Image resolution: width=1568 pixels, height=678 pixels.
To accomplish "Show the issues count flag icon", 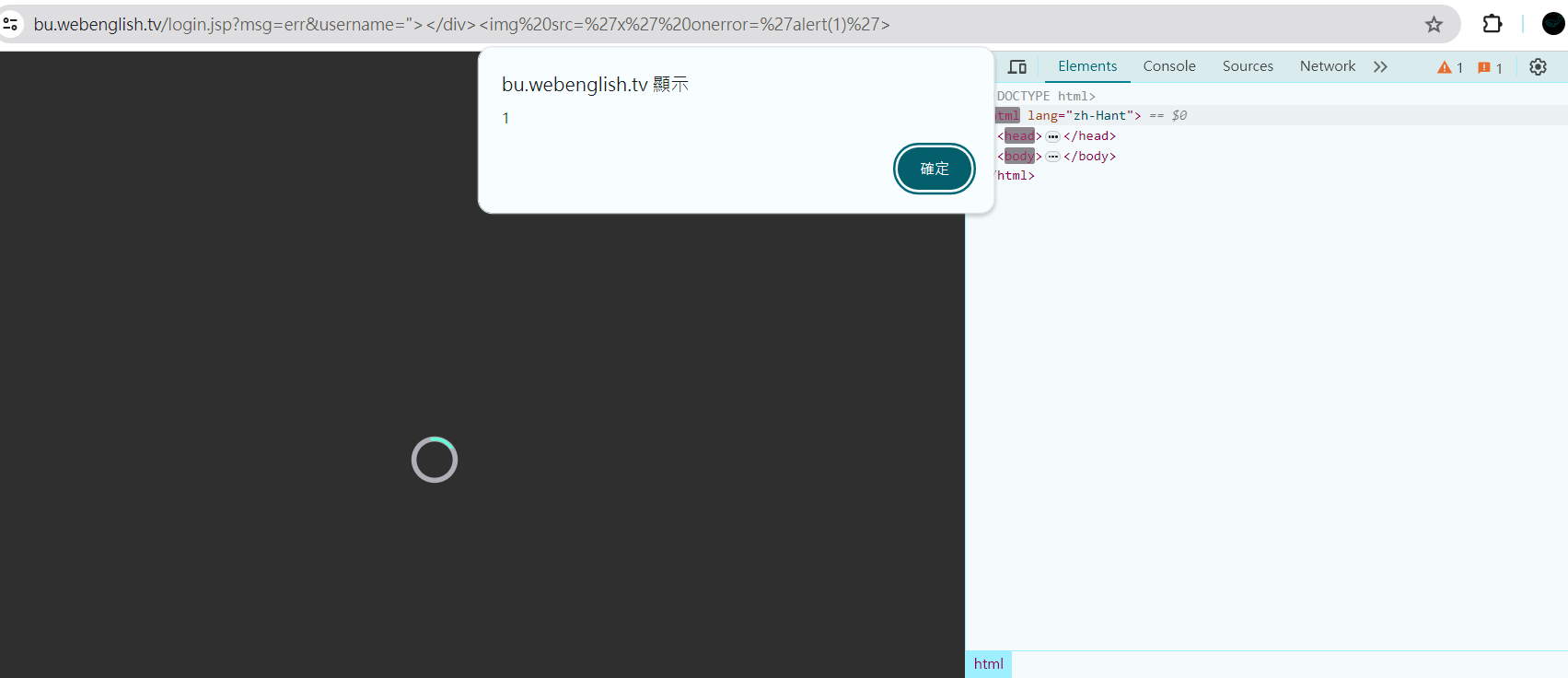I will pyautogui.click(x=1484, y=67).
